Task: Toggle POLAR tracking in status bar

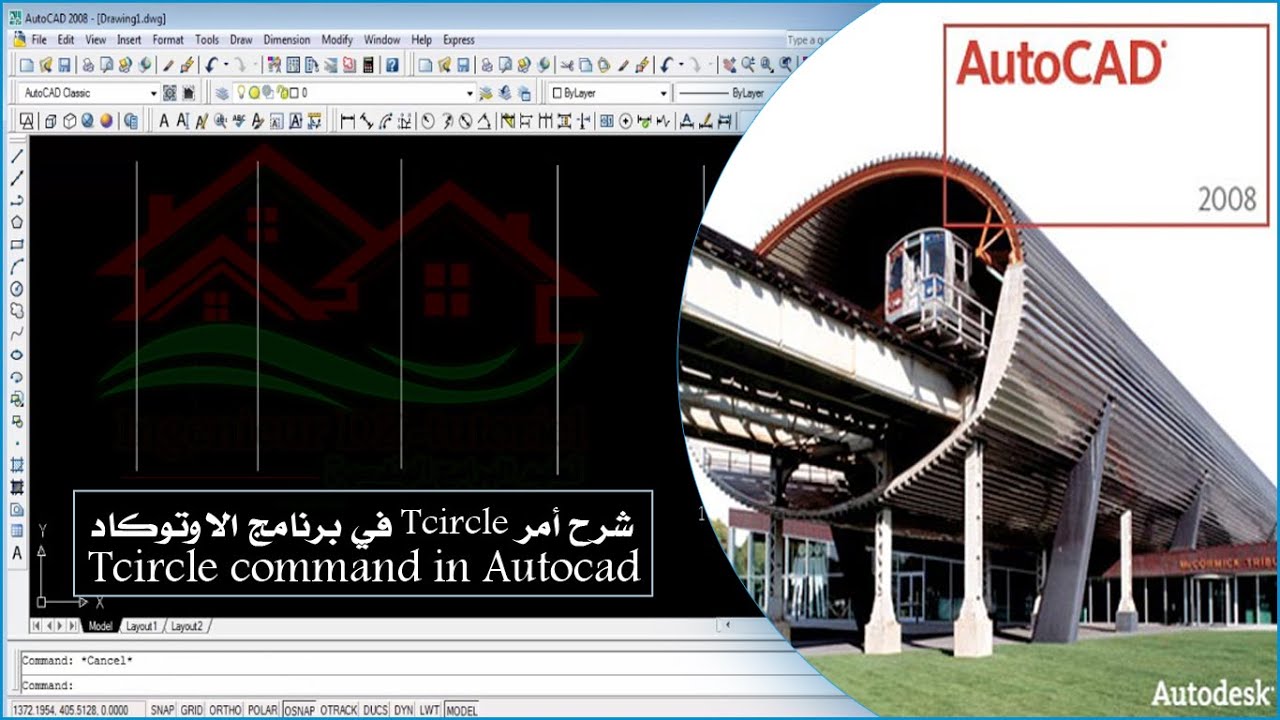Action: coord(262,709)
